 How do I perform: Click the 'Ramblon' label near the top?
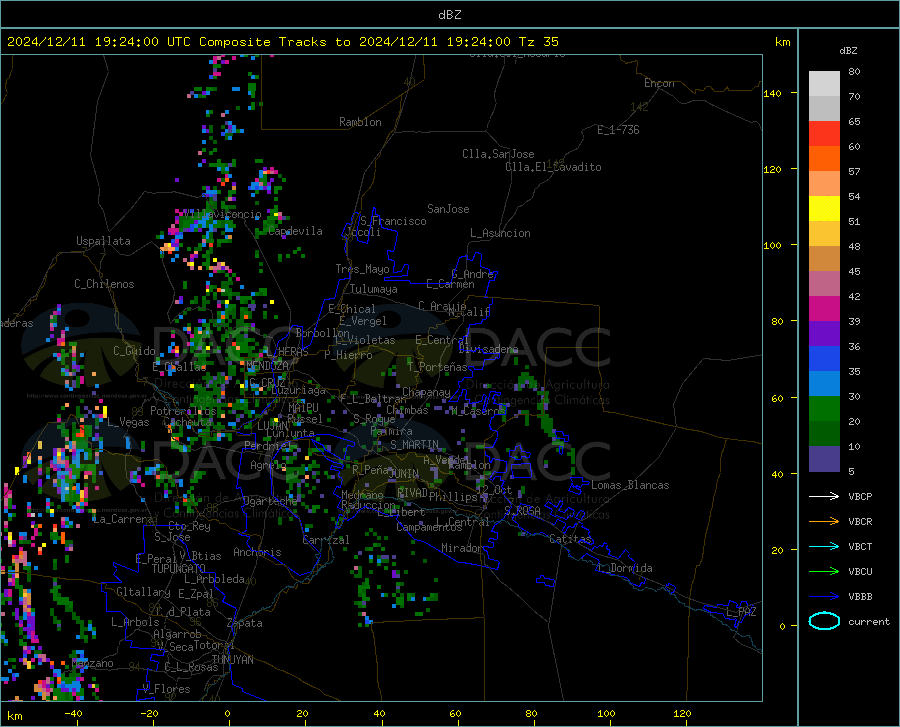pyautogui.click(x=360, y=122)
